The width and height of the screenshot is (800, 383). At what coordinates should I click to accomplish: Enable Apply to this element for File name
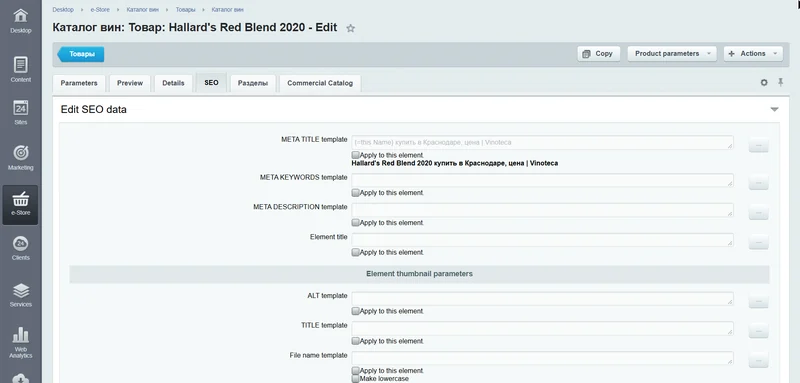point(356,370)
